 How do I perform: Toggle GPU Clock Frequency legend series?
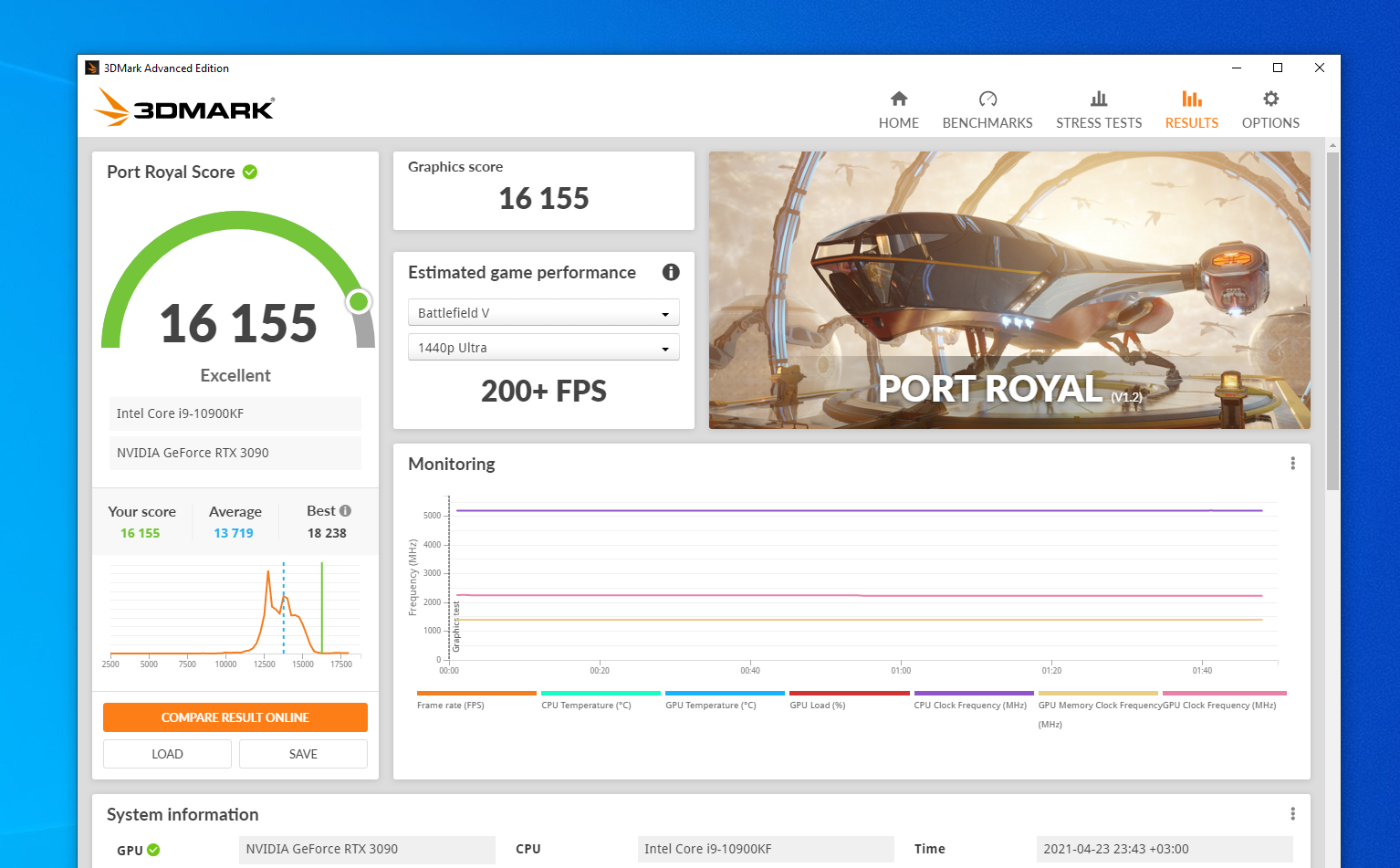(1224, 700)
